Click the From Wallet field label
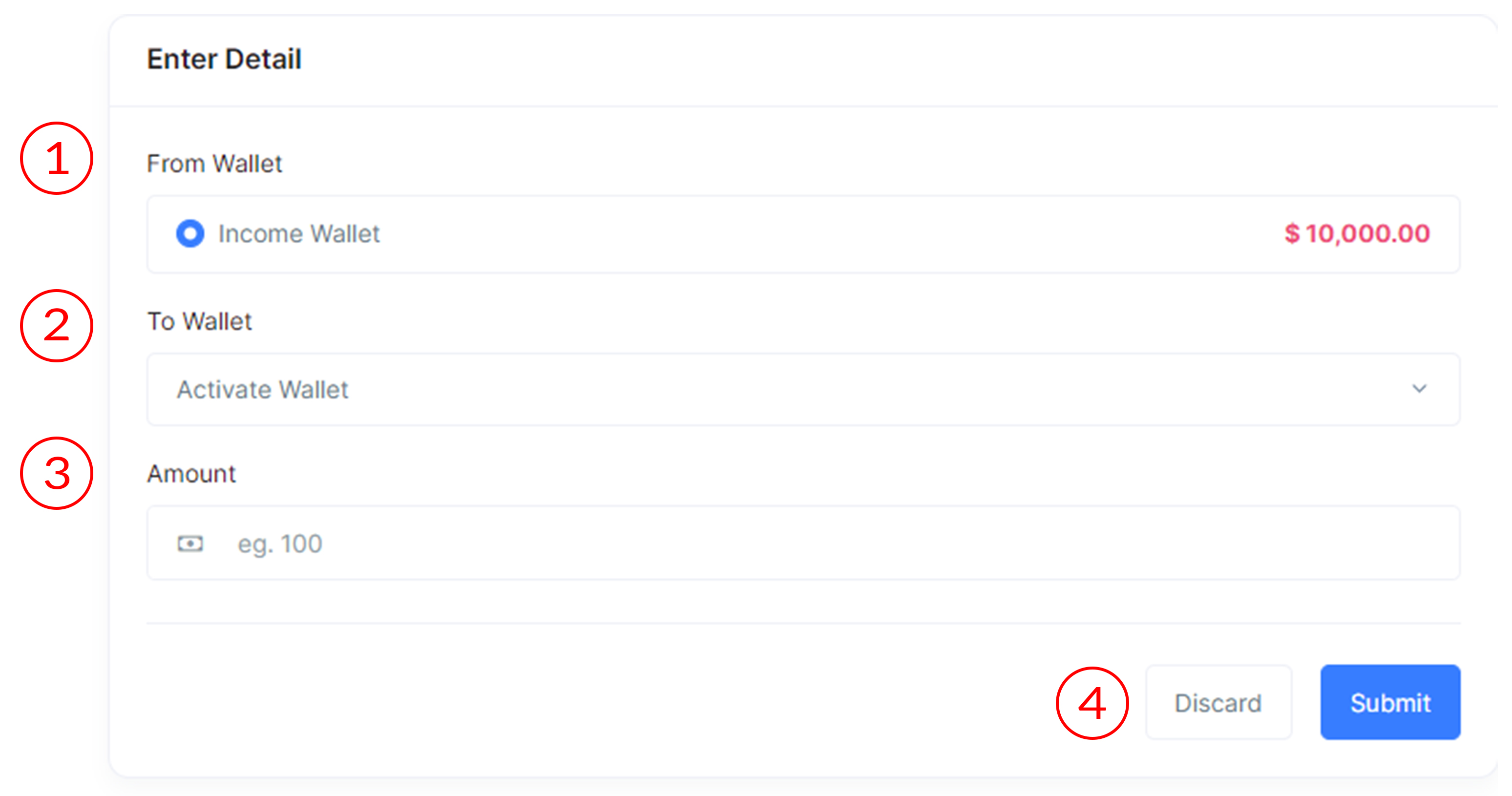Viewport: 1512px width, 796px height. tap(214, 164)
